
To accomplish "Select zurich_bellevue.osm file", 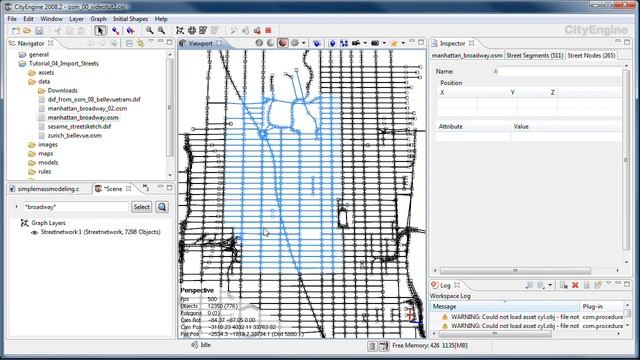I will tap(74, 136).
